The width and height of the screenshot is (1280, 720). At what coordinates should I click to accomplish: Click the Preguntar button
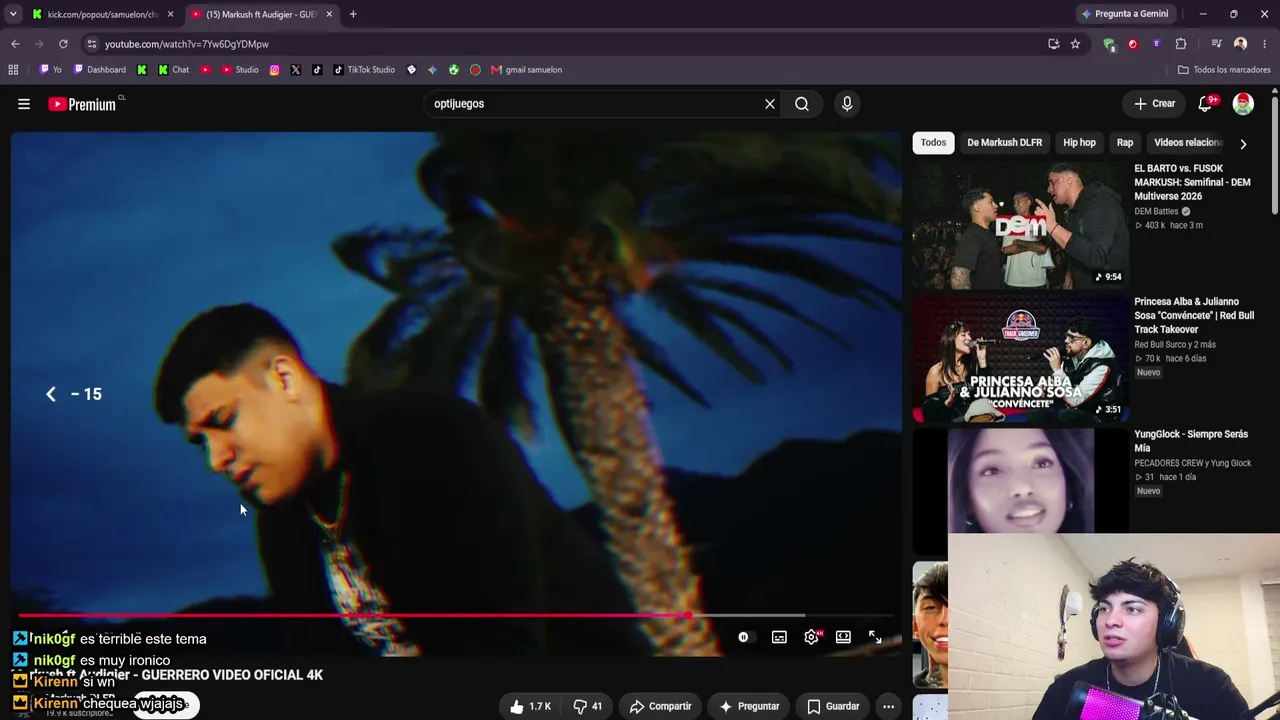(749, 706)
